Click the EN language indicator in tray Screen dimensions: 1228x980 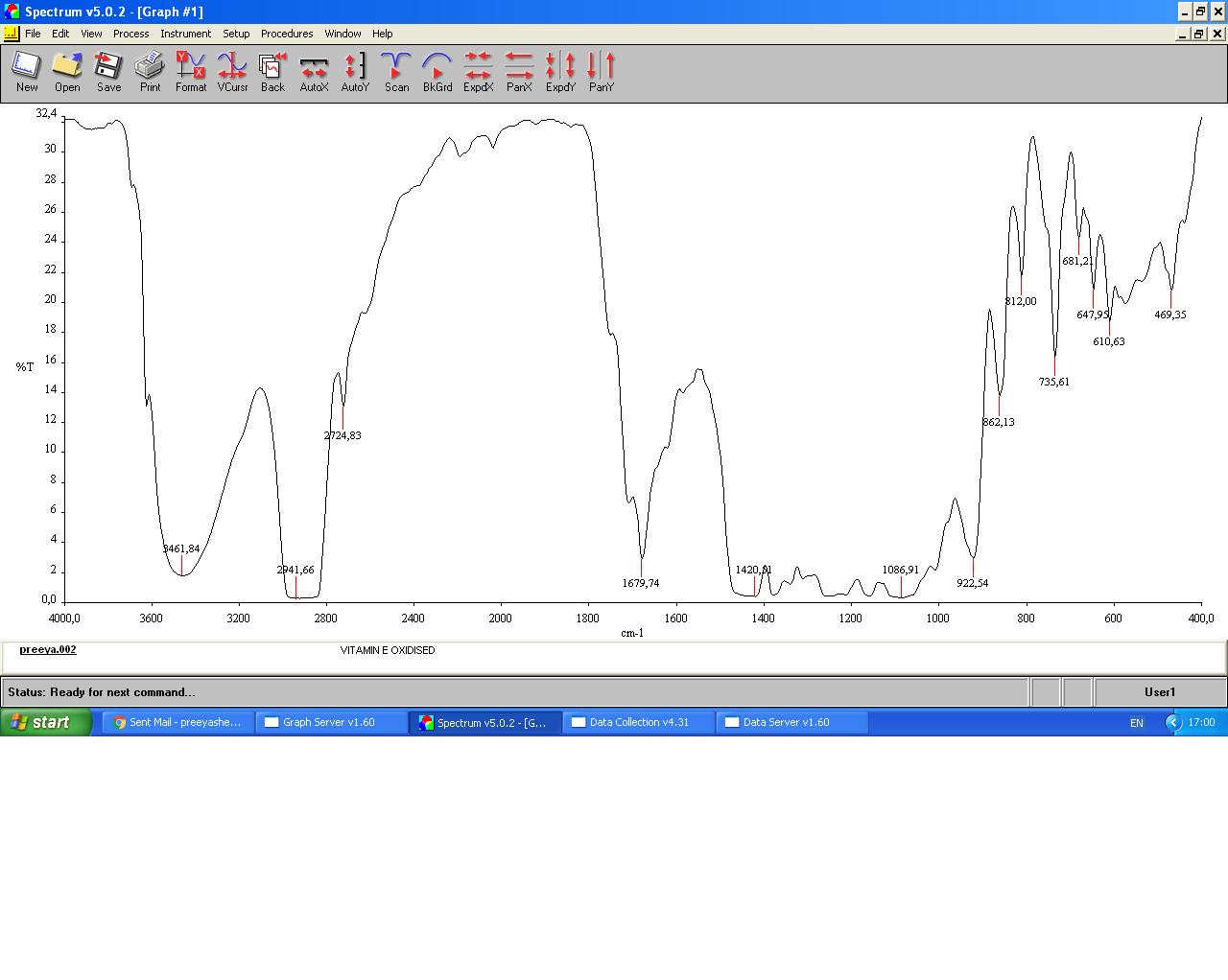[x=1137, y=723]
